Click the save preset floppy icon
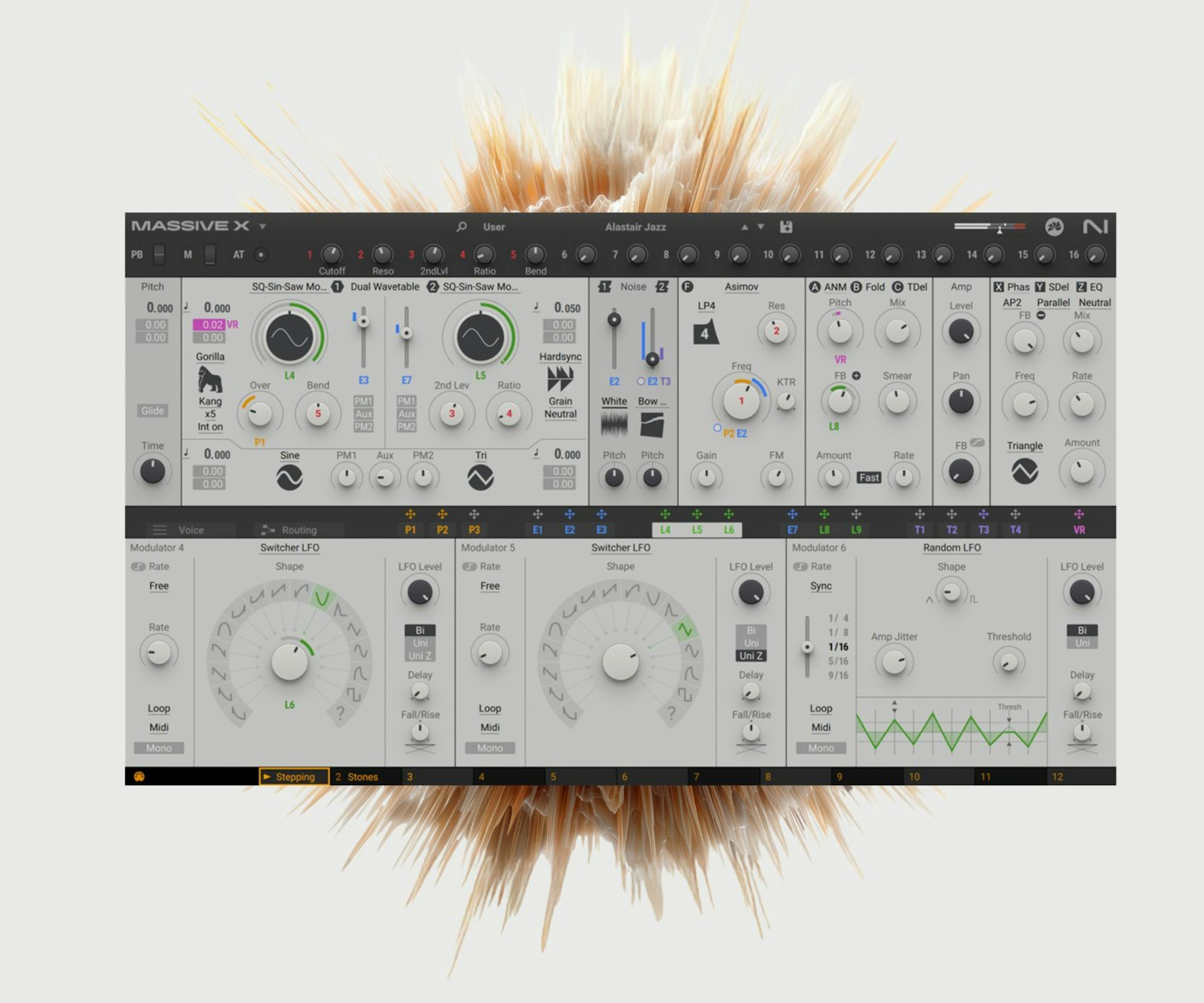Screen dimensions: 1204x1003 pyautogui.click(x=786, y=227)
